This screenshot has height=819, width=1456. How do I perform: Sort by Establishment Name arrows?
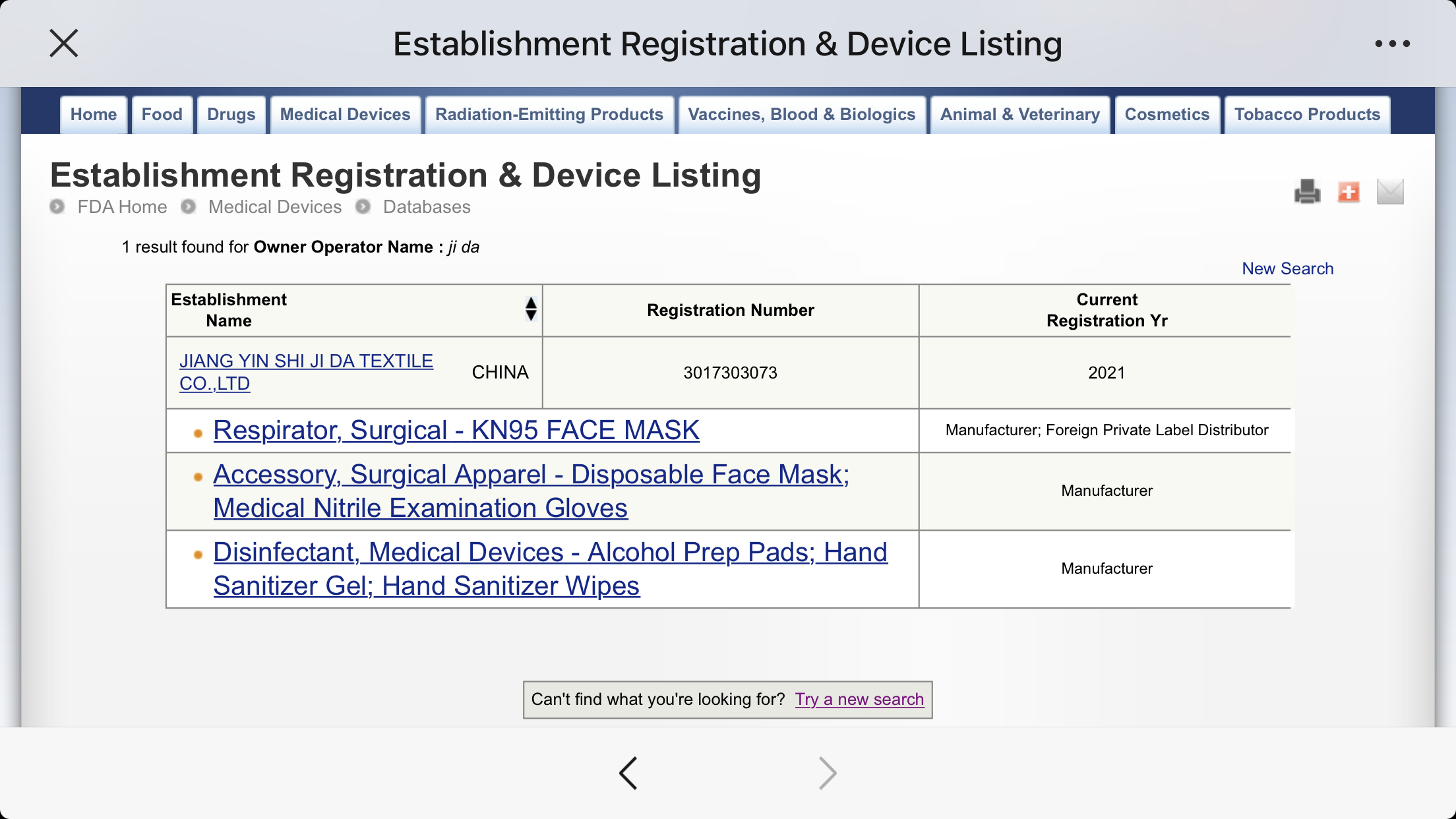(x=531, y=309)
